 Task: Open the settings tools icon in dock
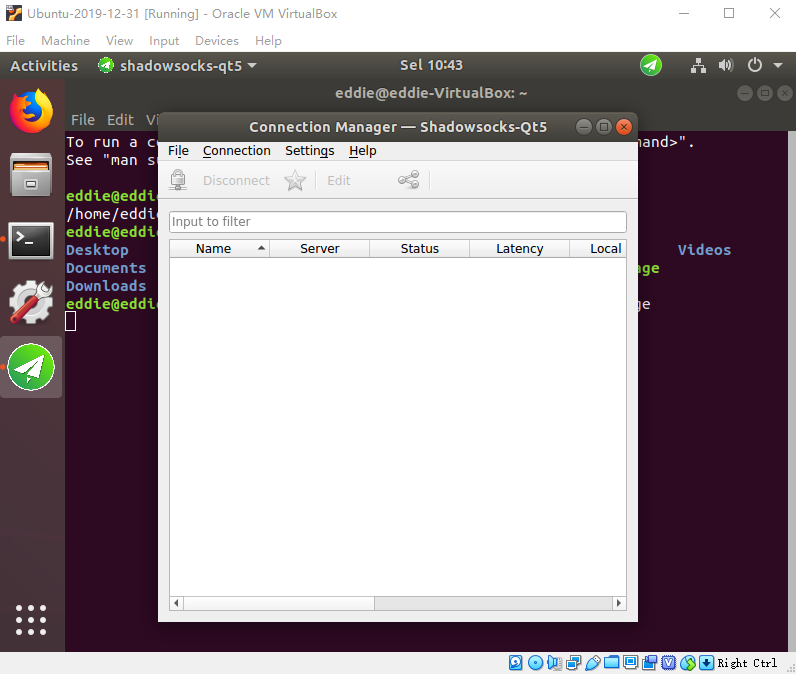pos(31,302)
